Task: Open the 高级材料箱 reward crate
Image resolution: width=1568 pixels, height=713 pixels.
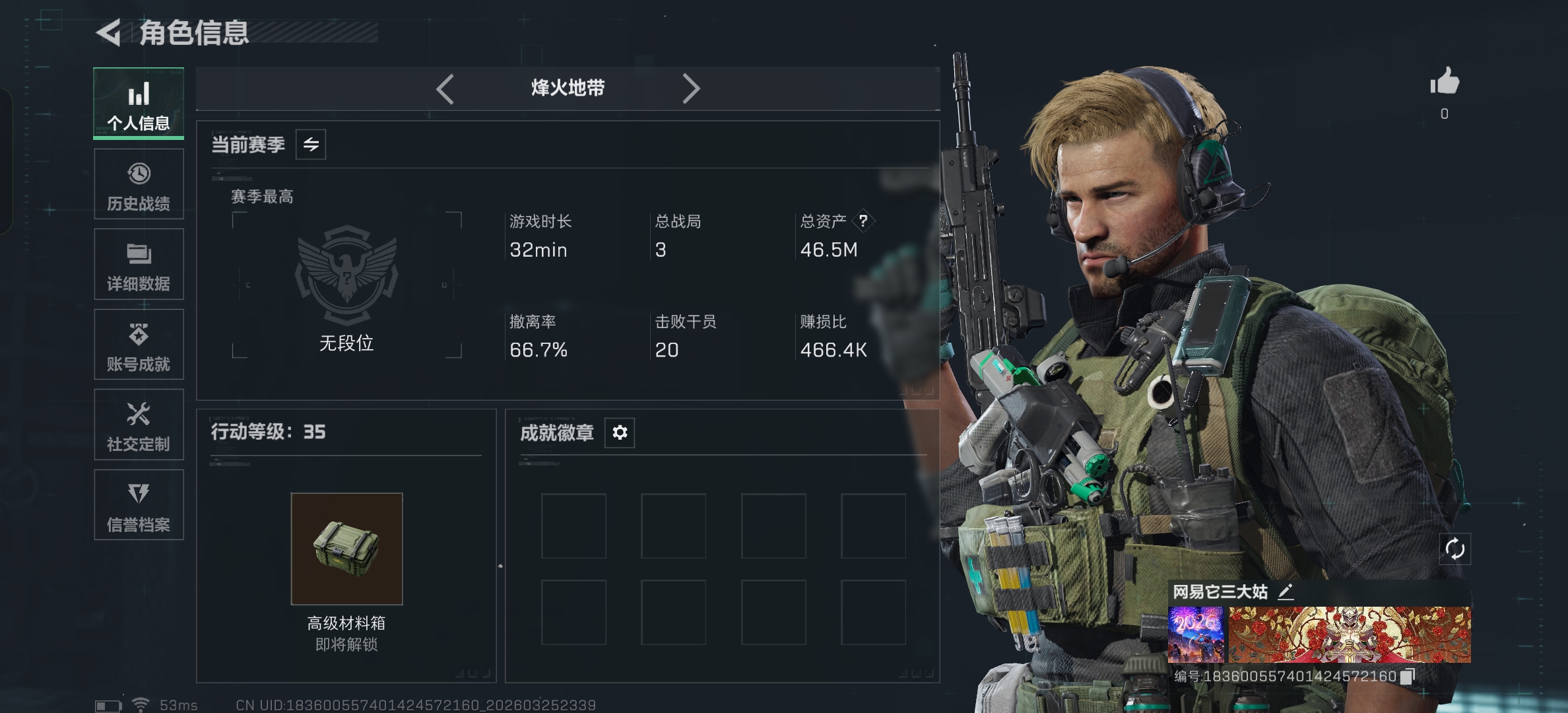Action: tap(346, 549)
